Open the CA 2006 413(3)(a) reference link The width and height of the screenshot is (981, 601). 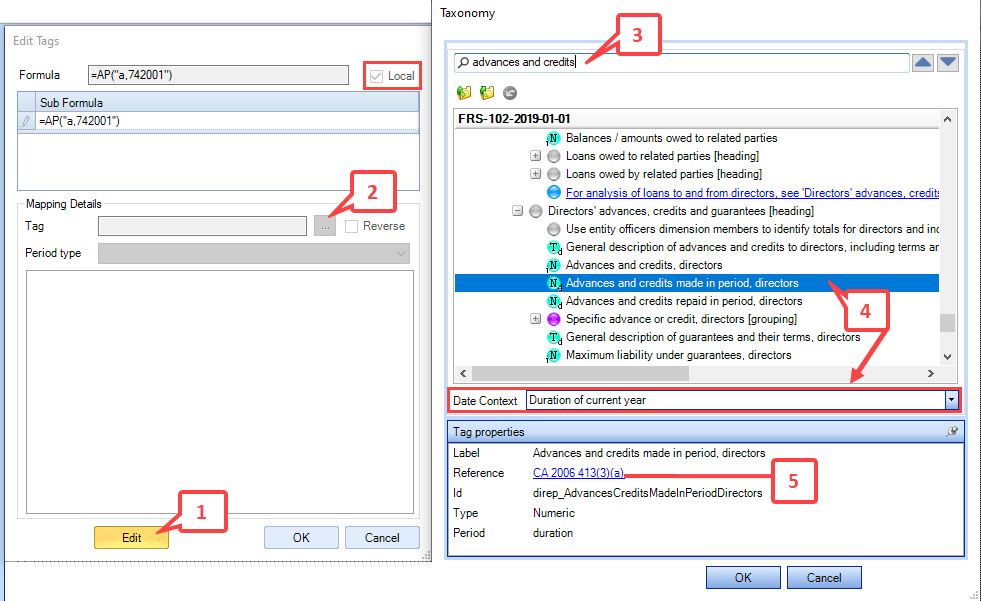pyautogui.click(x=578, y=473)
